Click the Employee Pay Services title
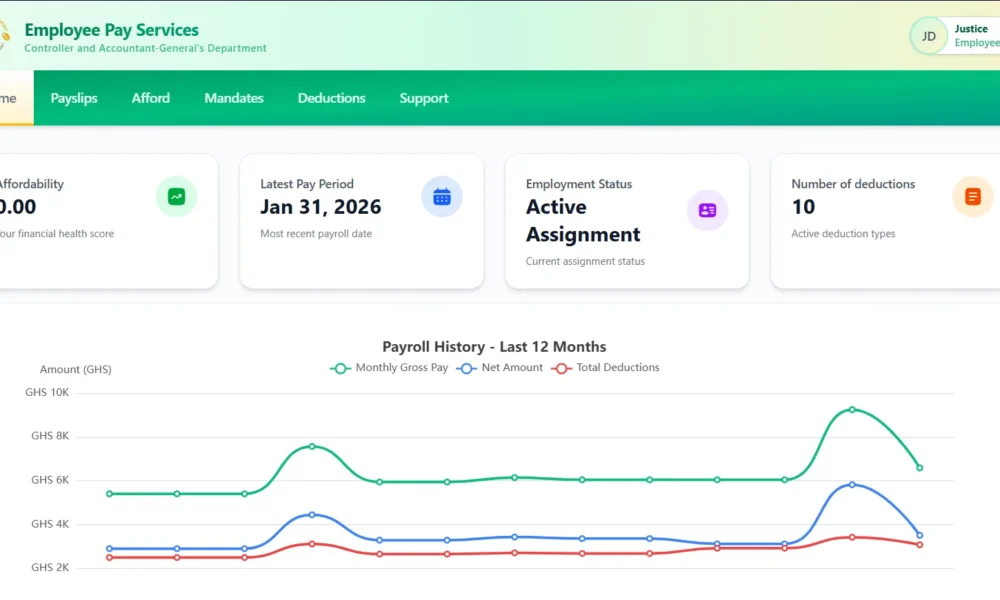The width and height of the screenshot is (1000, 600). click(111, 30)
